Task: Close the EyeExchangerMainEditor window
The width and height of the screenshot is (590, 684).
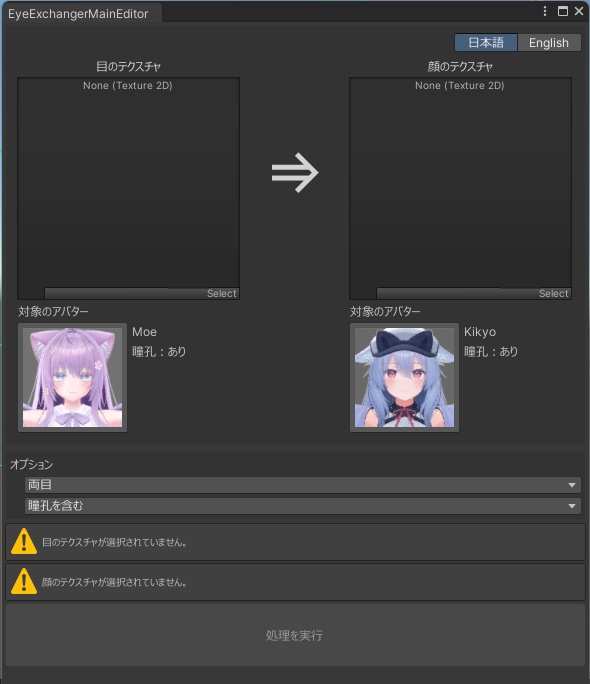Action: coord(579,11)
